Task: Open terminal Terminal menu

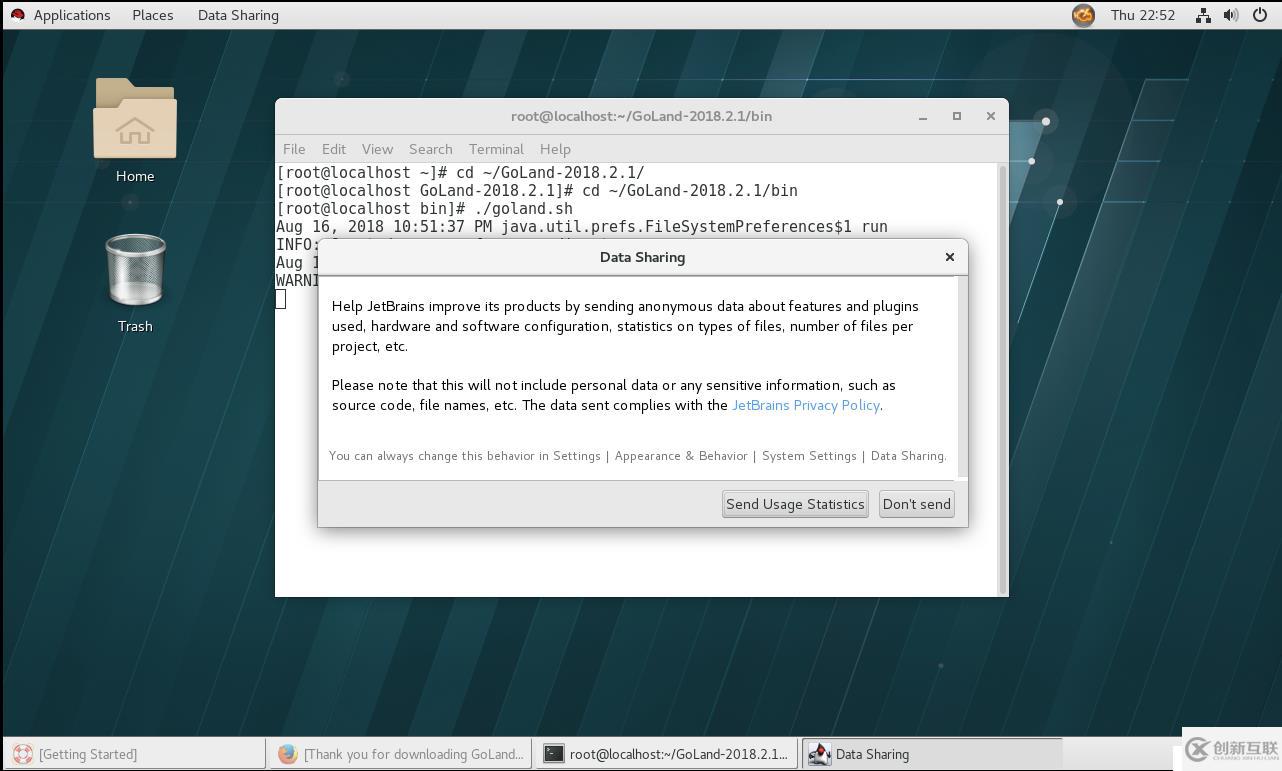Action: (496, 149)
